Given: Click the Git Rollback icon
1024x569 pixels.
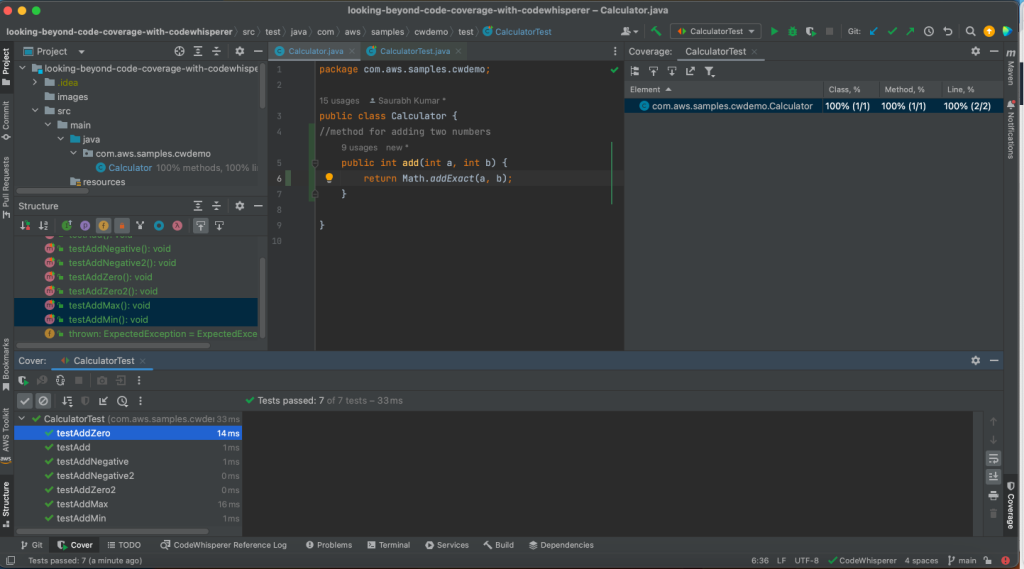Looking at the screenshot, I should point(948,31).
